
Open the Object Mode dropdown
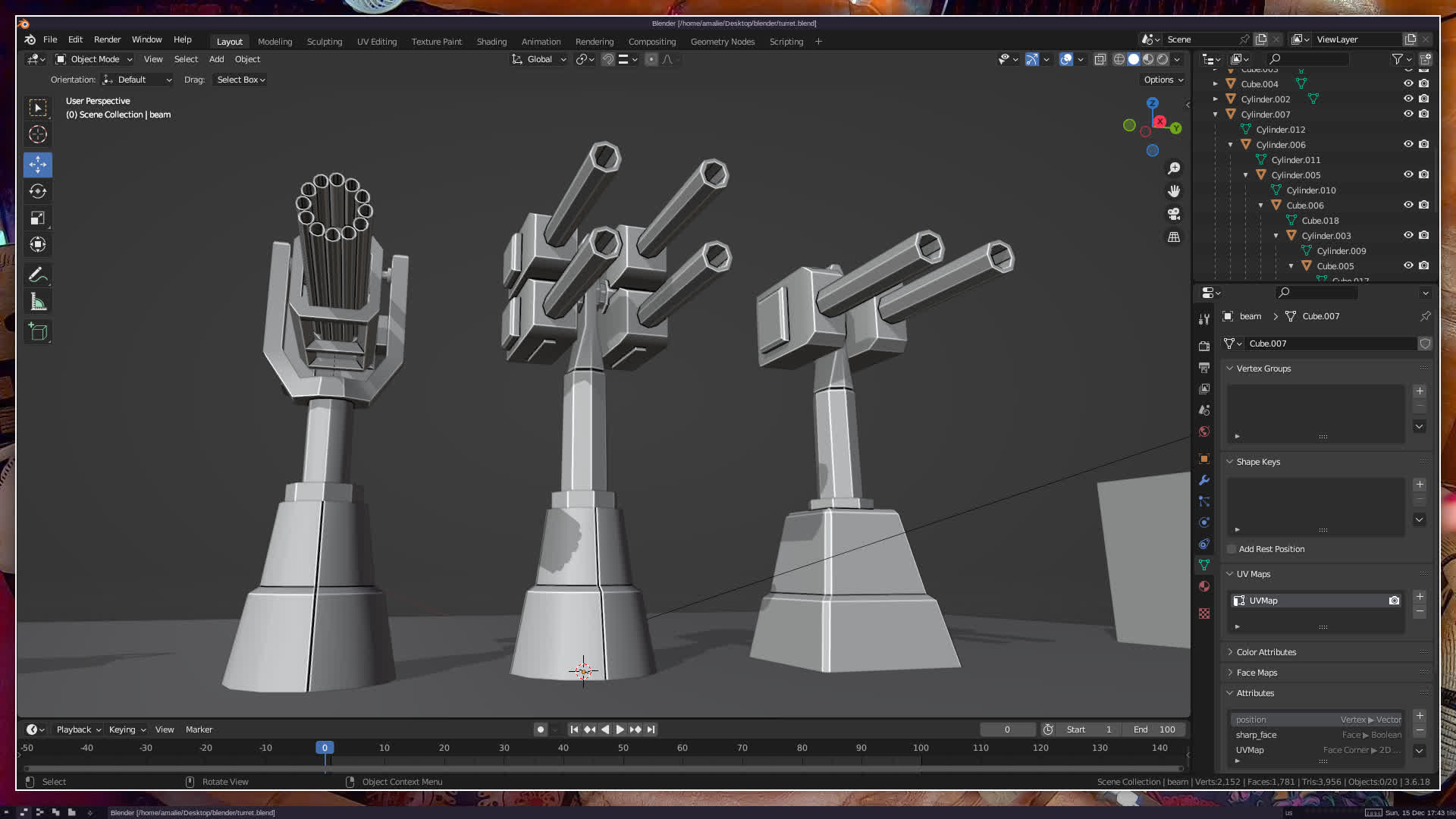pos(94,59)
